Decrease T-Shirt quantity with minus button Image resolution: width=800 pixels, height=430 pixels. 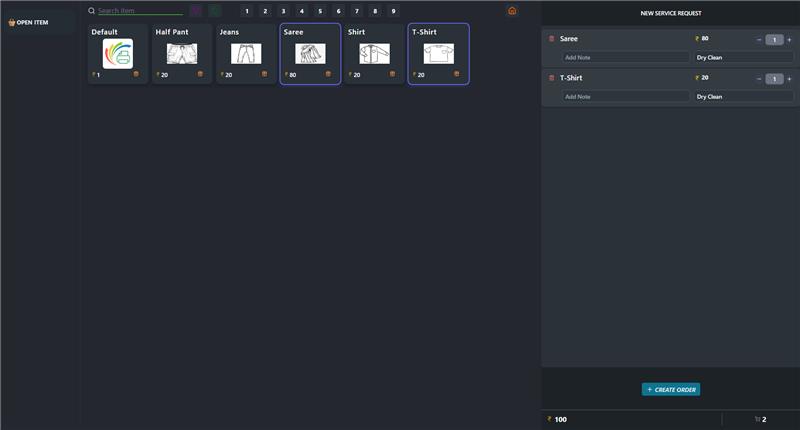(759, 78)
